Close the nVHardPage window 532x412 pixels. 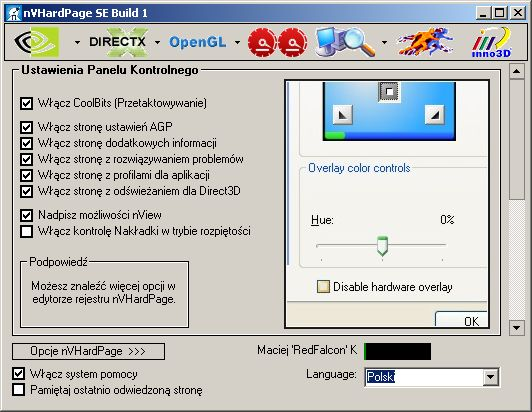(518, 13)
